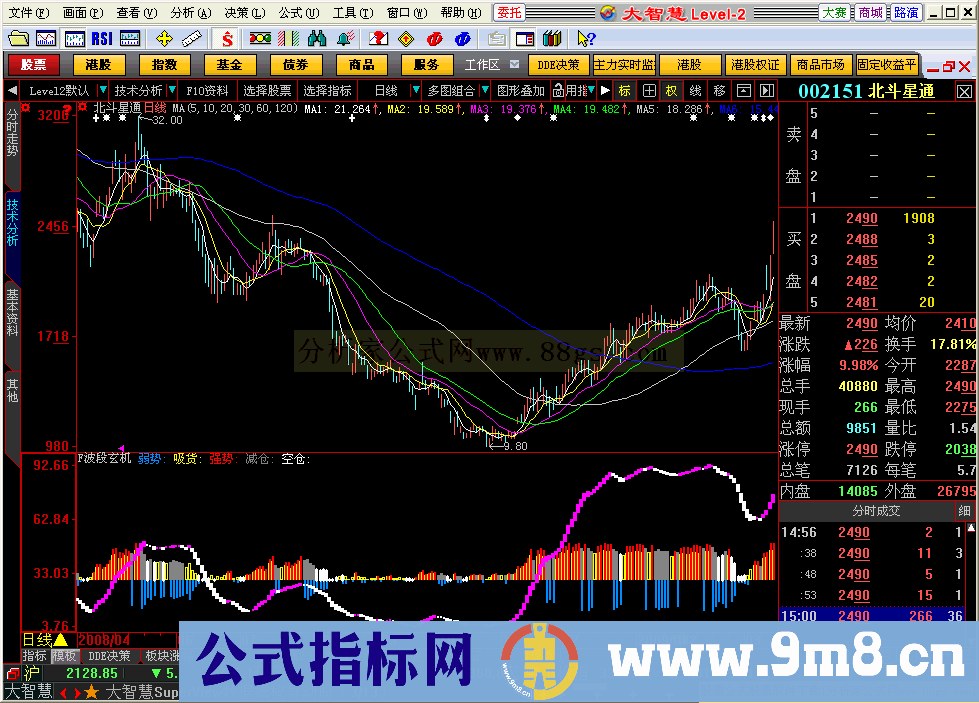Screen dimensions: 979x703
Task: Open the 公式(U) menu
Action: tap(299, 12)
